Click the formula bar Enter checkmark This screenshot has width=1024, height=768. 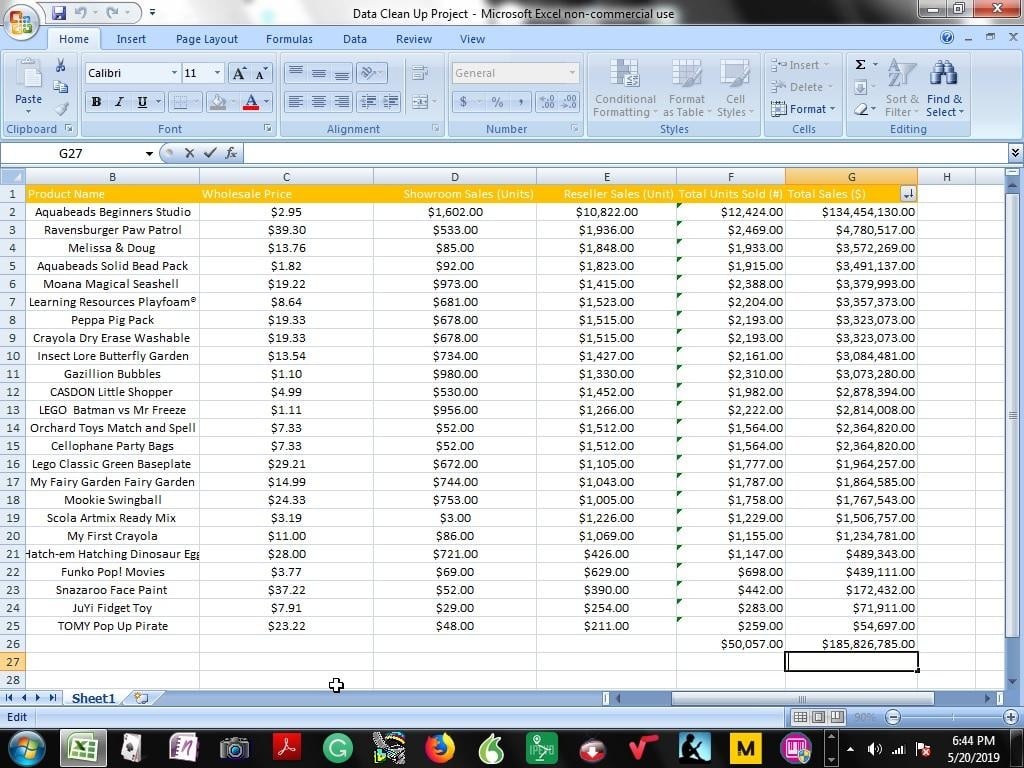point(210,153)
